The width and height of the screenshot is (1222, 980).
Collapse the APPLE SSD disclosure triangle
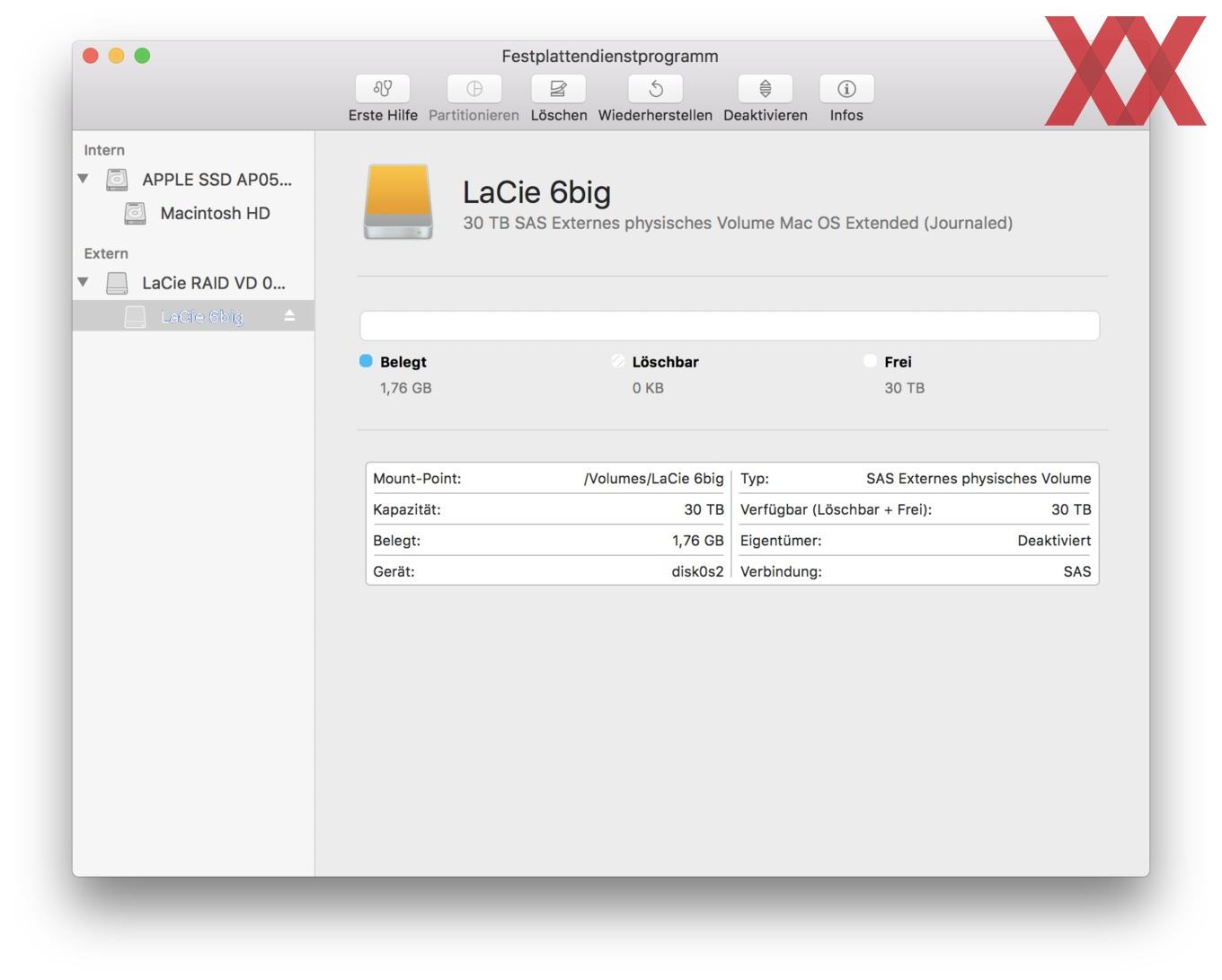pos(84,179)
